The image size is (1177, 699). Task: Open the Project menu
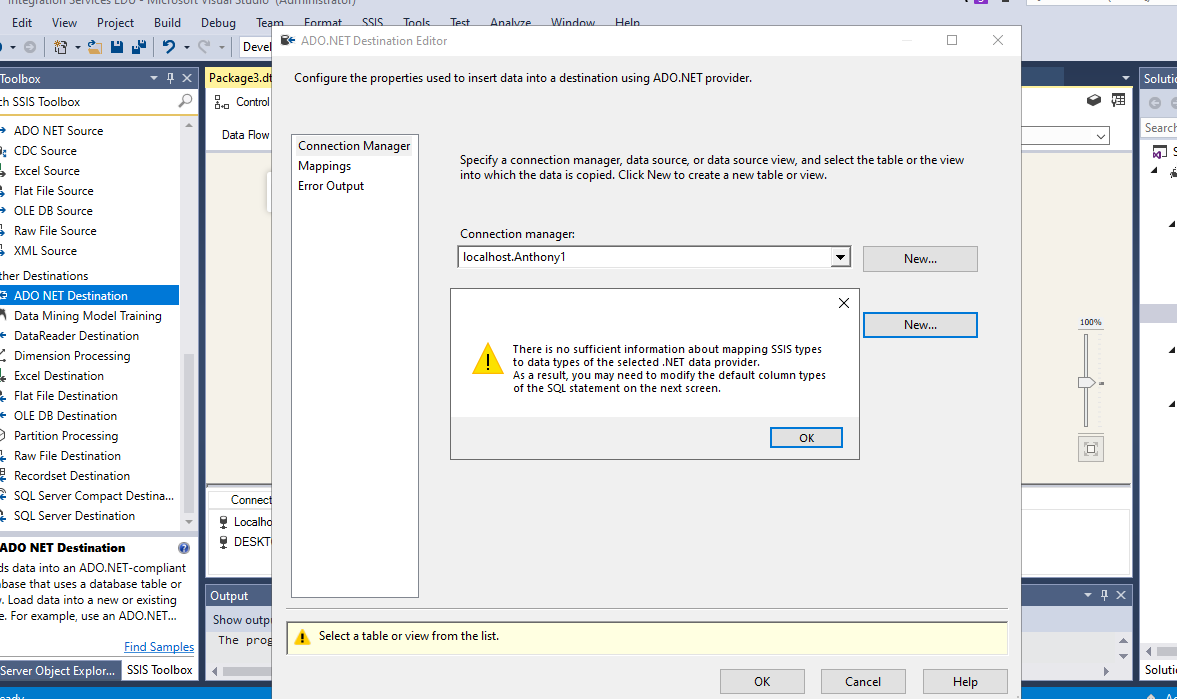click(x=116, y=22)
